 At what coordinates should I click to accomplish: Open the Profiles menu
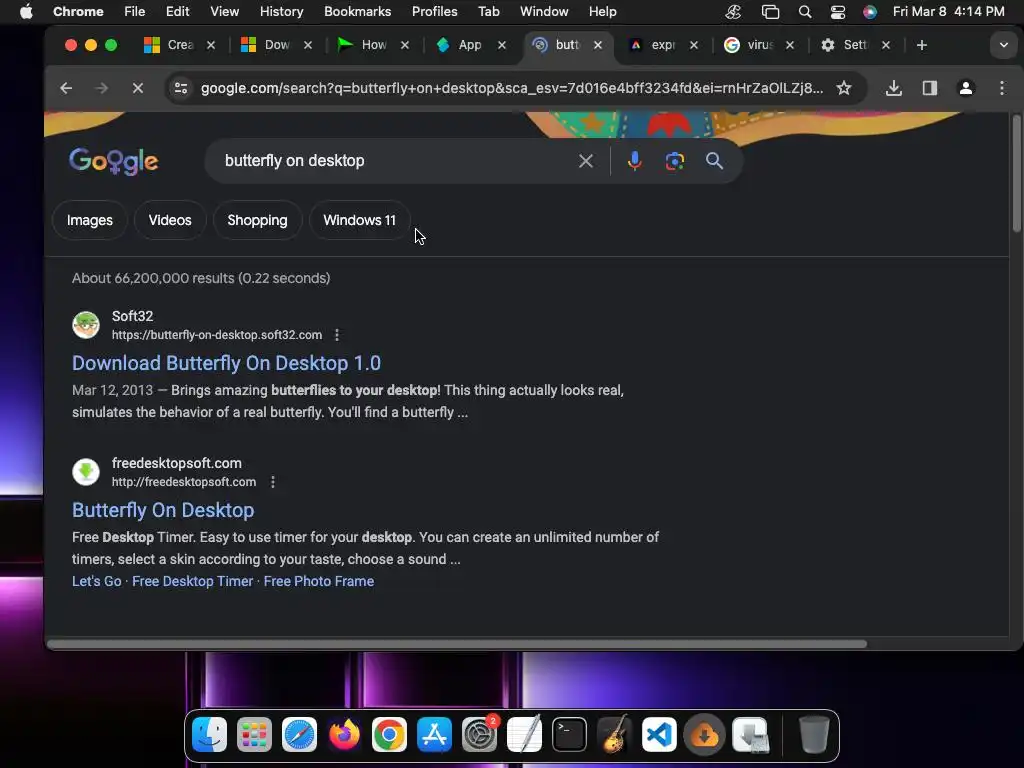(x=434, y=12)
